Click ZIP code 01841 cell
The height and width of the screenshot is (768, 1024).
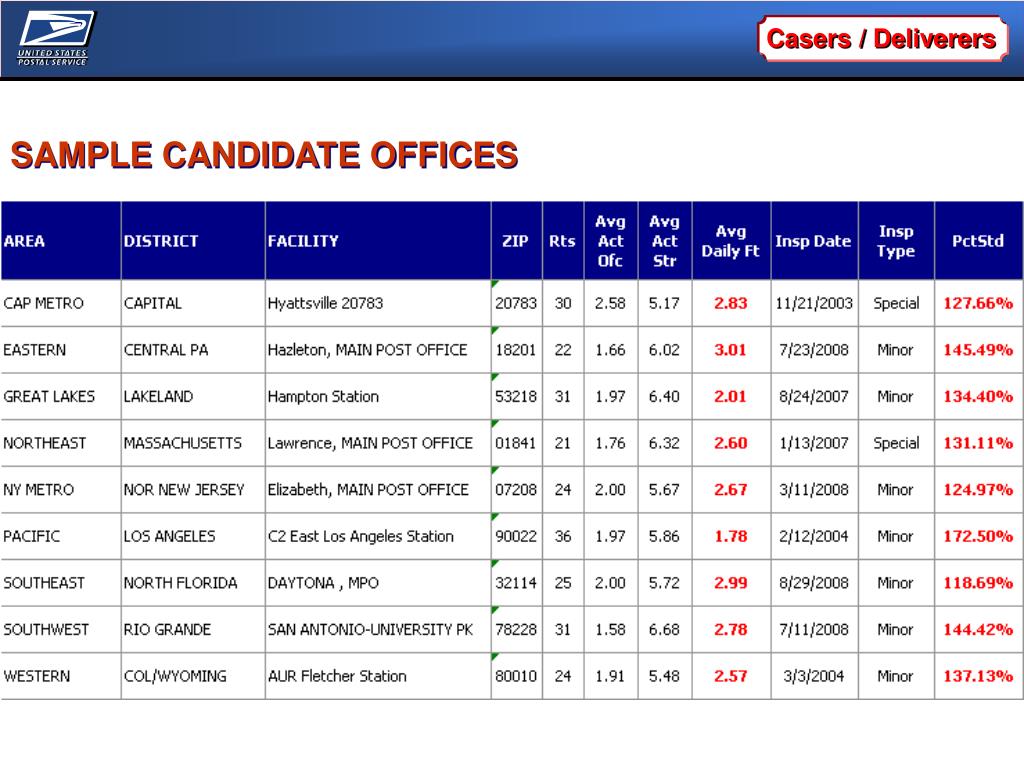(516, 443)
